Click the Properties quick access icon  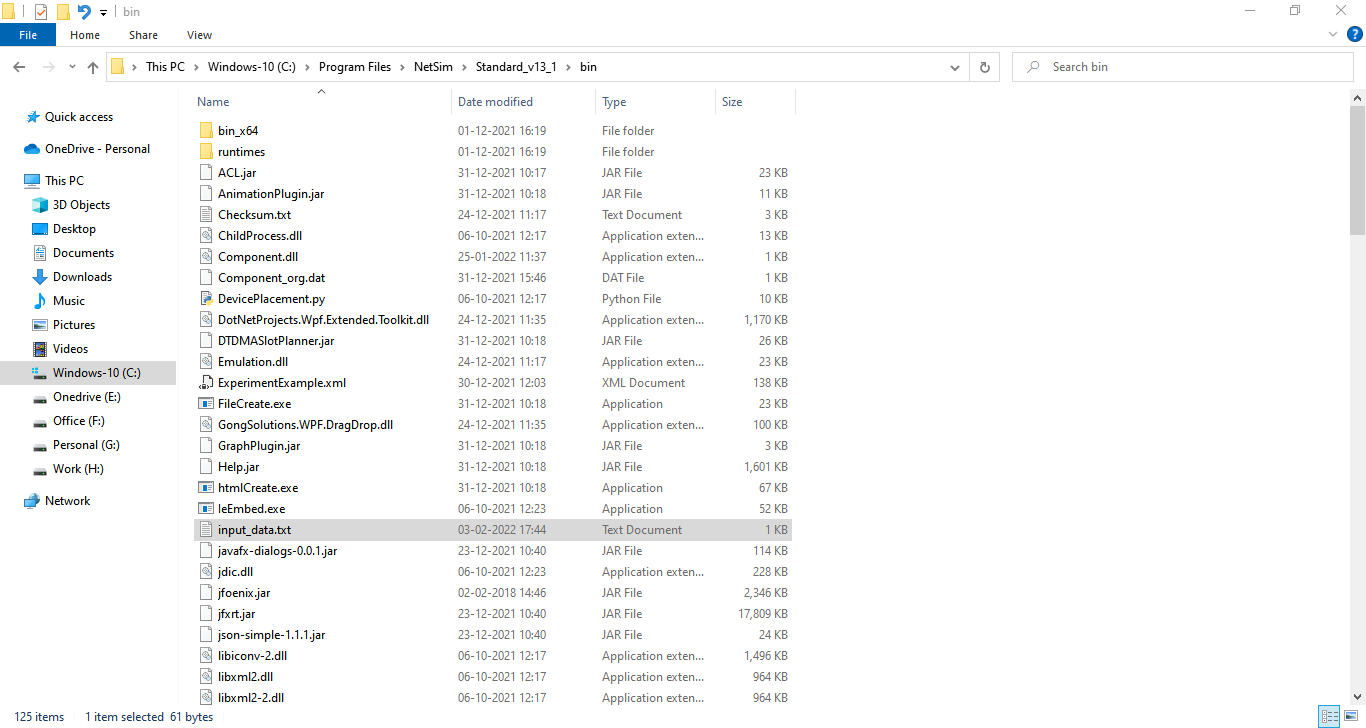(41, 12)
